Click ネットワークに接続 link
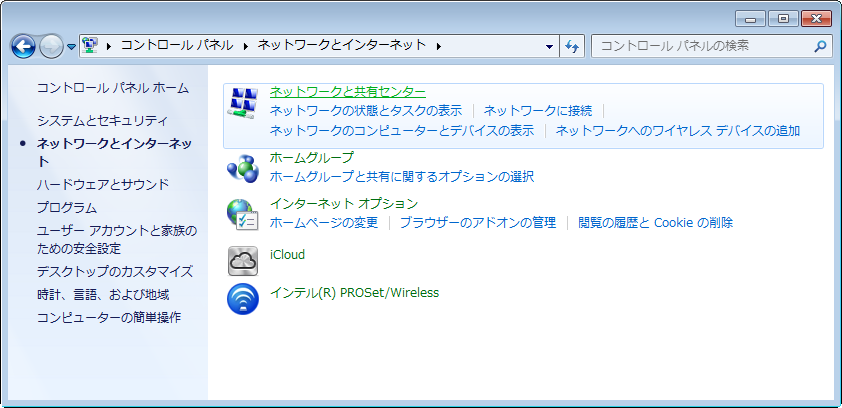This screenshot has width=842, height=408. click(538, 111)
